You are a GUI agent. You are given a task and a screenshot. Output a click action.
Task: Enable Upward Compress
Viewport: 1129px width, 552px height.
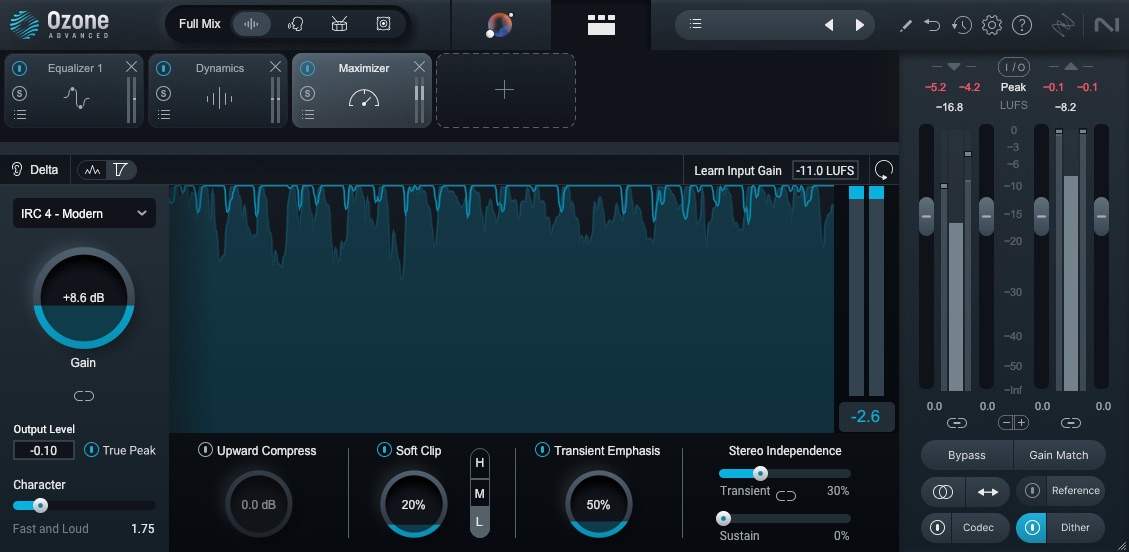point(205,450)
